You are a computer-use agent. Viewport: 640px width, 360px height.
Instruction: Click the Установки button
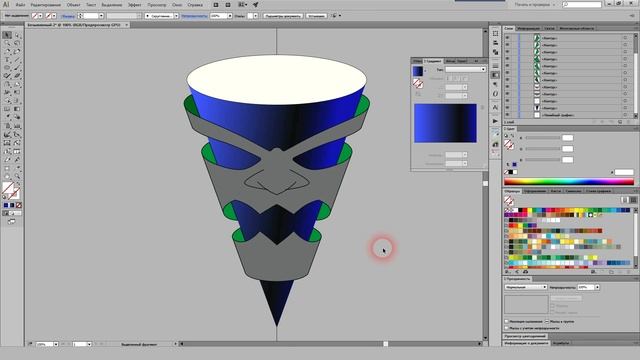coord(316,16)
